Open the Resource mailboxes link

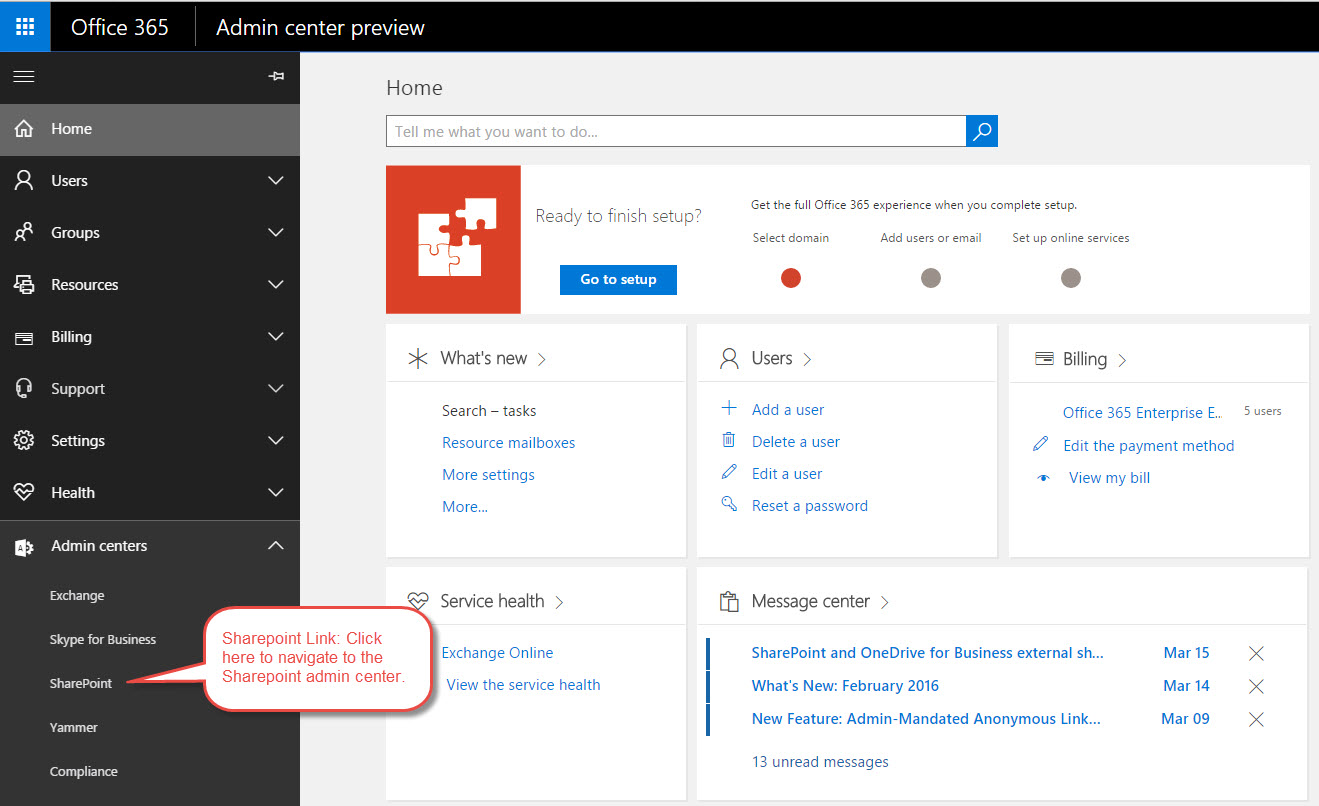(508, 443)
